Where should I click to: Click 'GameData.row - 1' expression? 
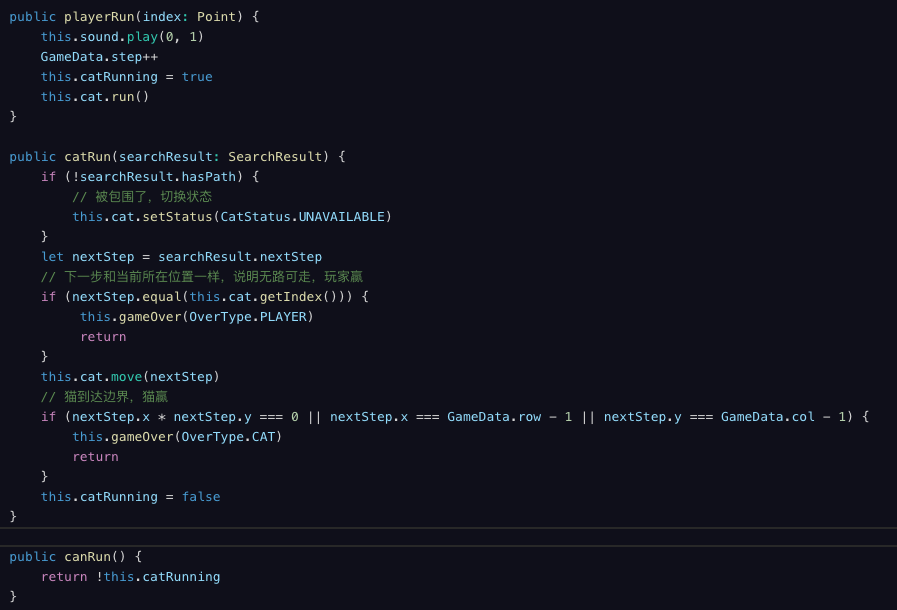tap(509, 417)
